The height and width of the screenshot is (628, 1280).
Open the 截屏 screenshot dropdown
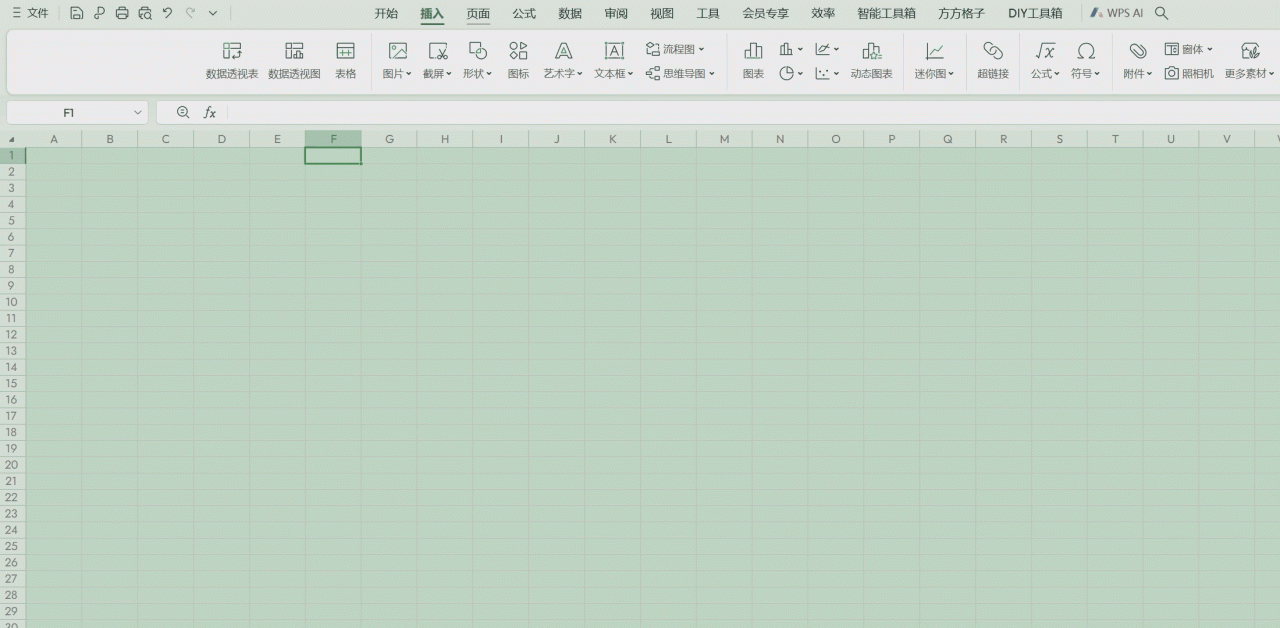[437, 61]
